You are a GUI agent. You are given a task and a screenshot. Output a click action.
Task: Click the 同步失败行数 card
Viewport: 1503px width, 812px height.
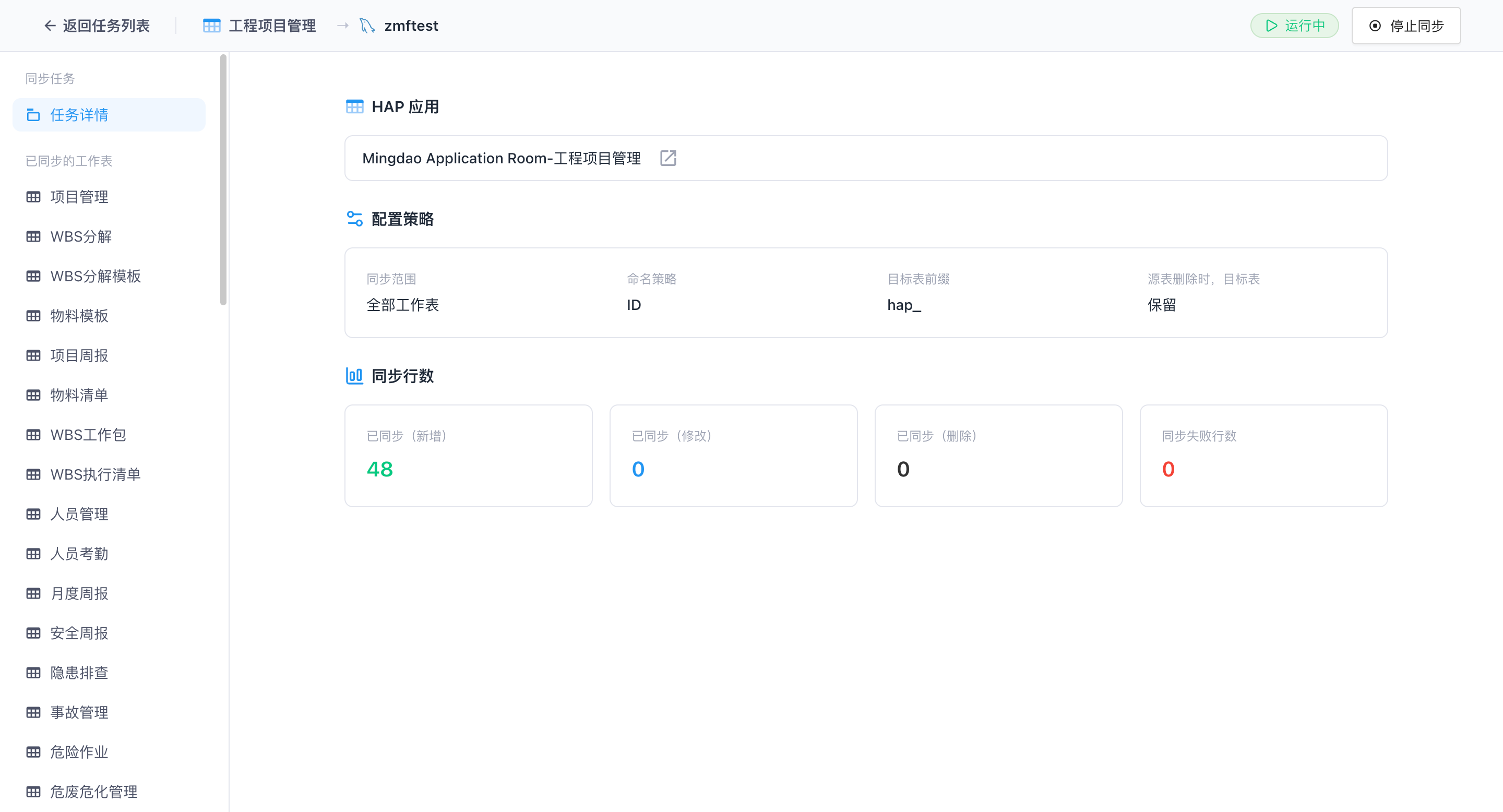click(1264, 456)
